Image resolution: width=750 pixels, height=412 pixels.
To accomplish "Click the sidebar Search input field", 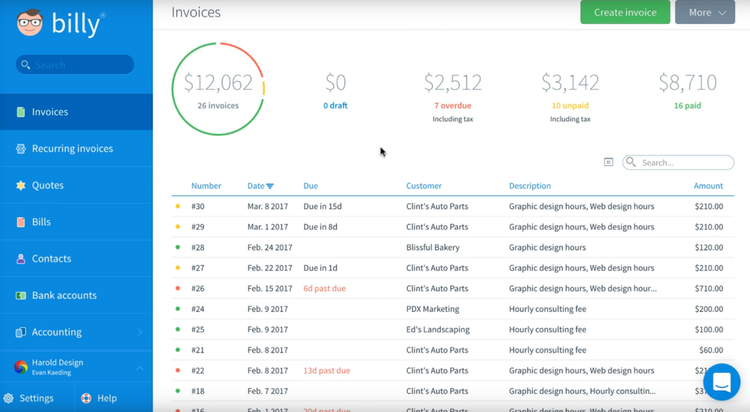I will click(x=75, y=65).
